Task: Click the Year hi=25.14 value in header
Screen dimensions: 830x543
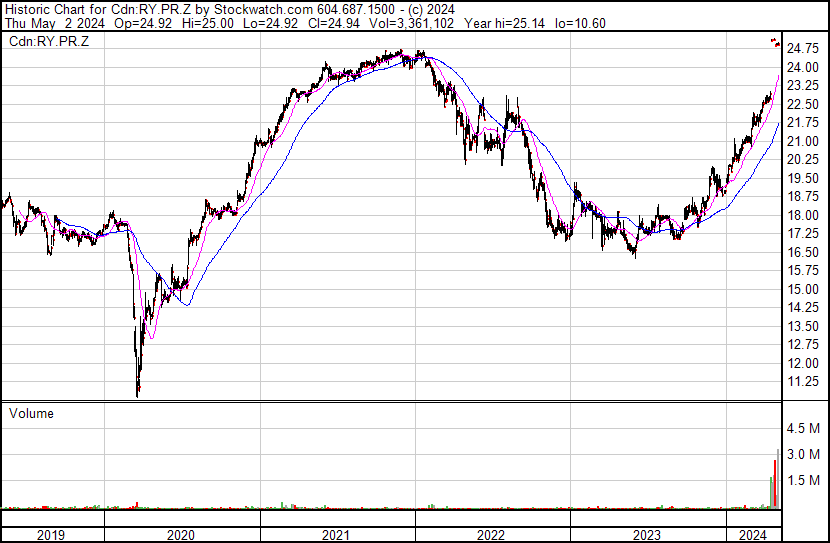Action: tap(504, 23)
